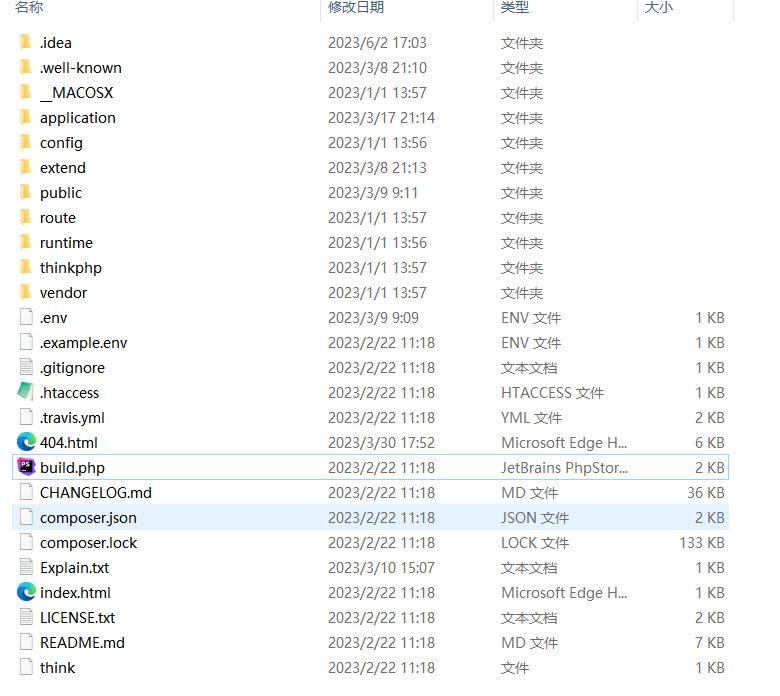Select the composer.lock file name

[x=88, y=543]
